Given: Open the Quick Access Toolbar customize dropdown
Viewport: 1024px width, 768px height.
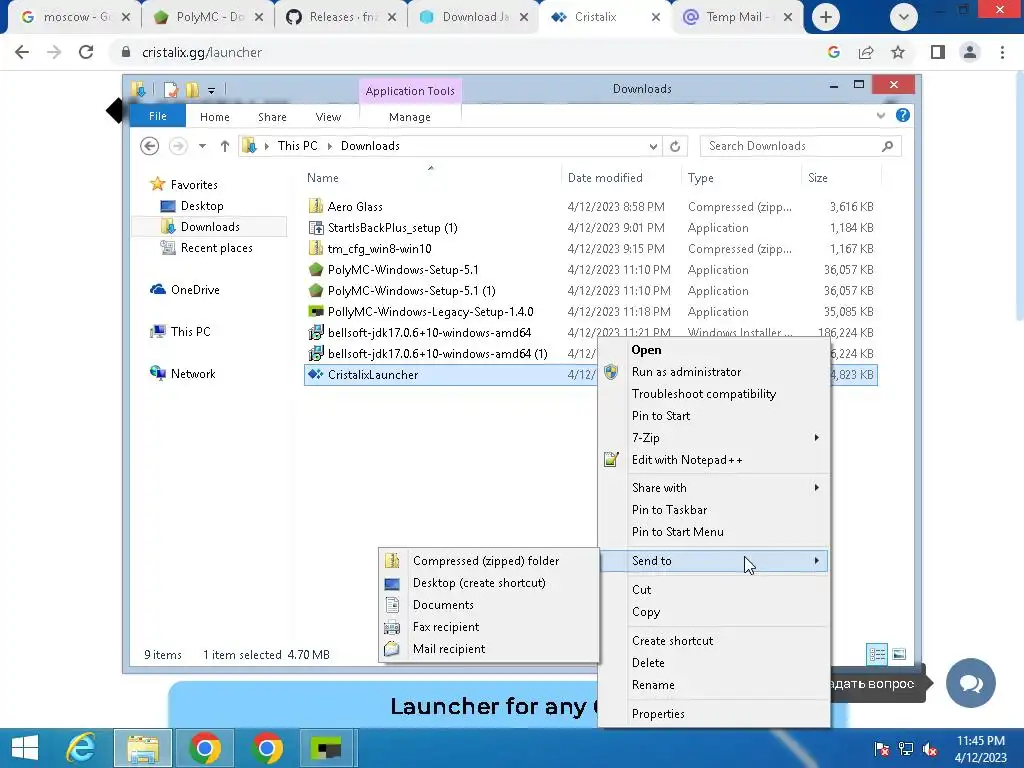Looking at the screenshot, I should pos(212,90).
